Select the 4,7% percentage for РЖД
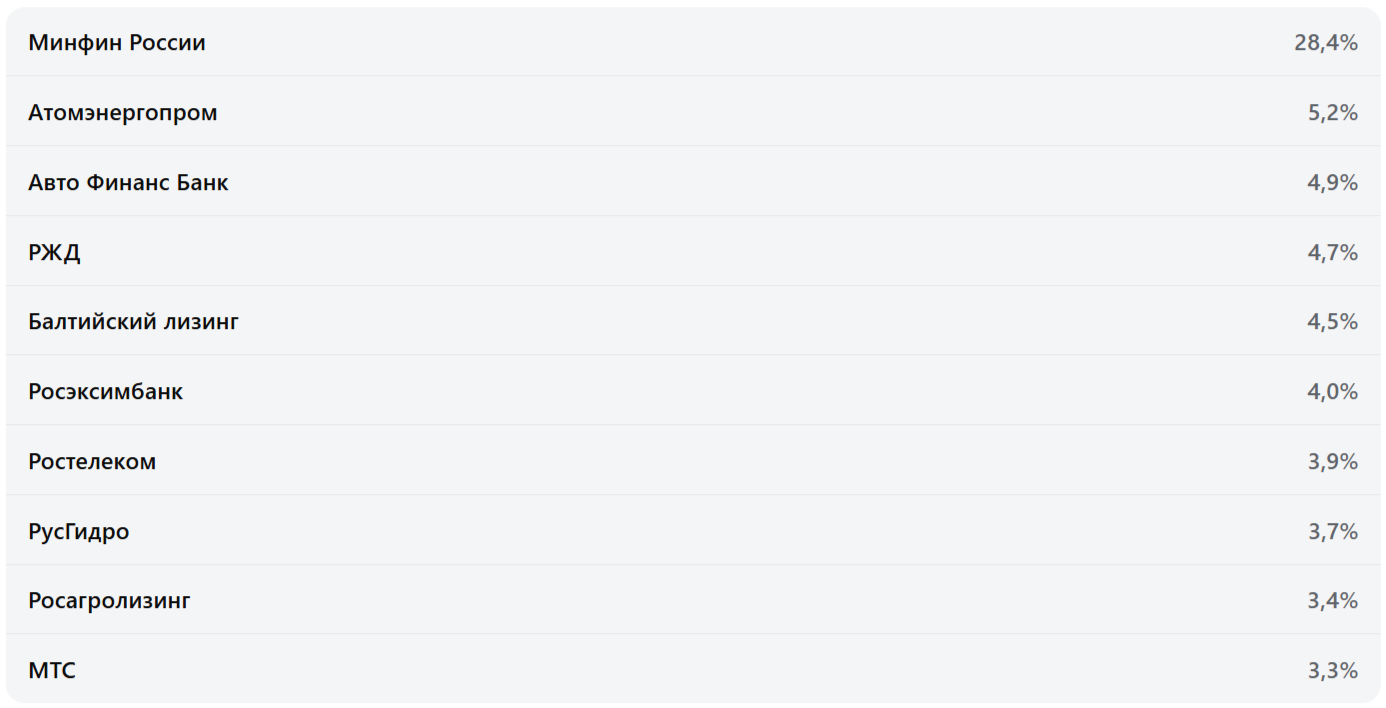 click(1332, 253)
